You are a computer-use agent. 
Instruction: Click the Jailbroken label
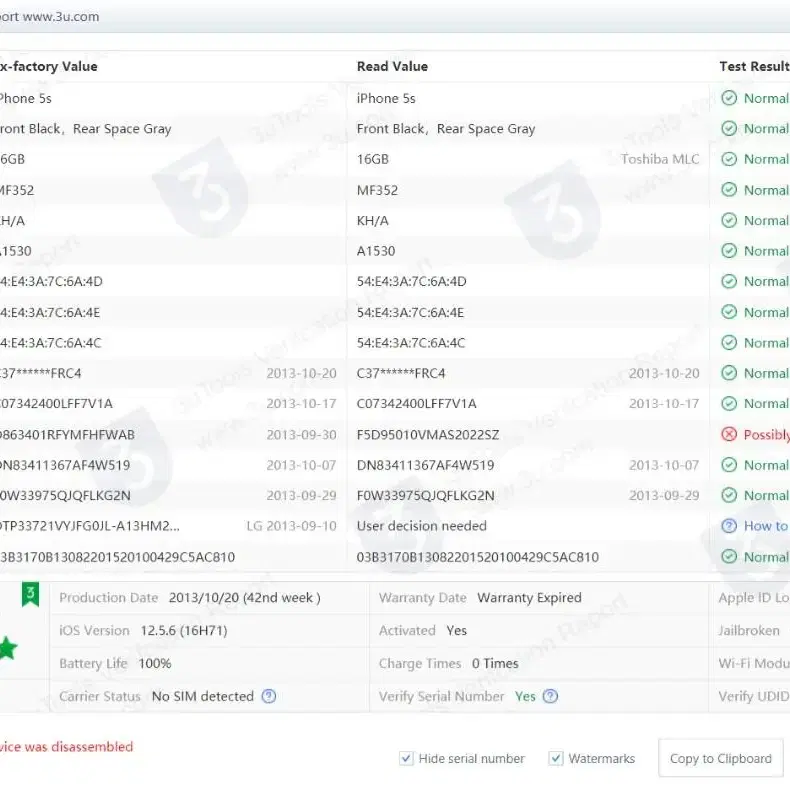pyautogui.click(x=749, y=631)
